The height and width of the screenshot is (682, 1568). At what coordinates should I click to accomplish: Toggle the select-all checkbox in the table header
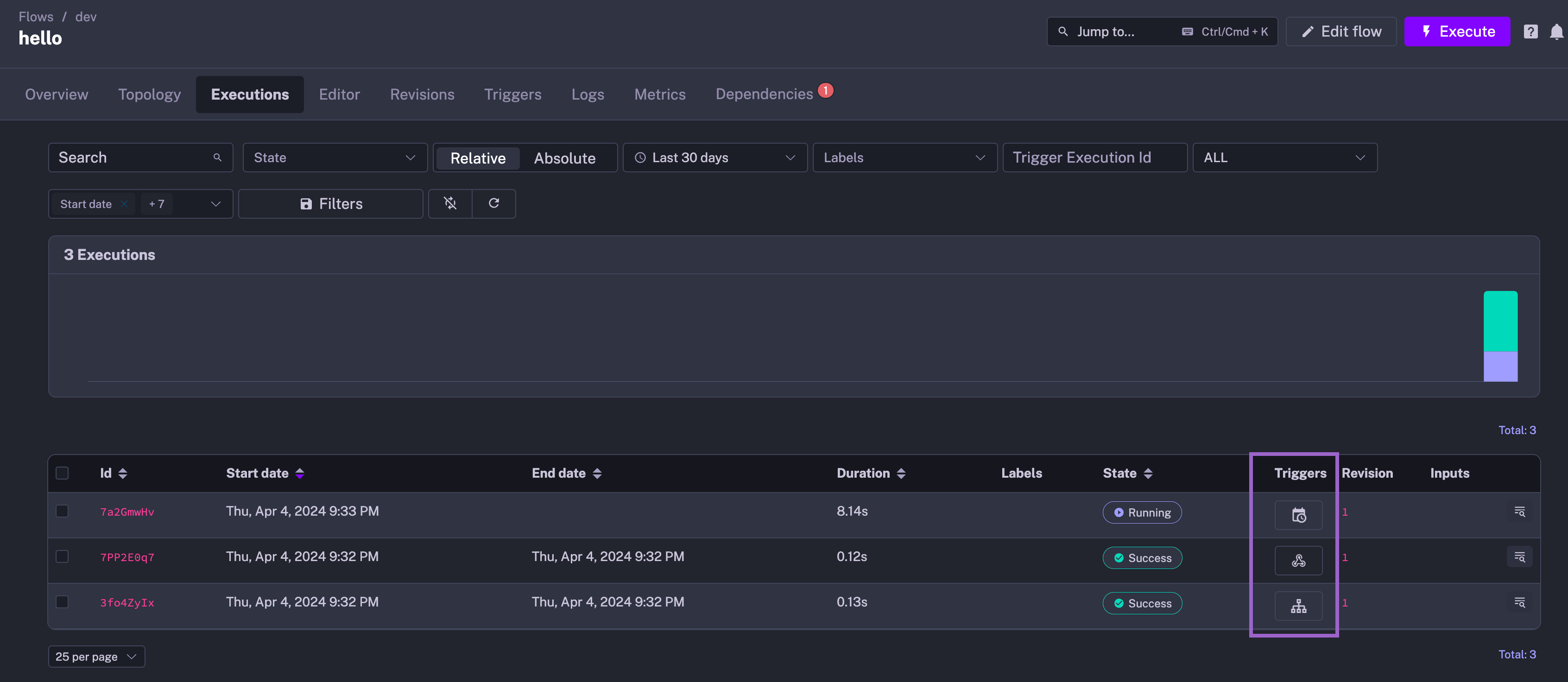point(62,473)
